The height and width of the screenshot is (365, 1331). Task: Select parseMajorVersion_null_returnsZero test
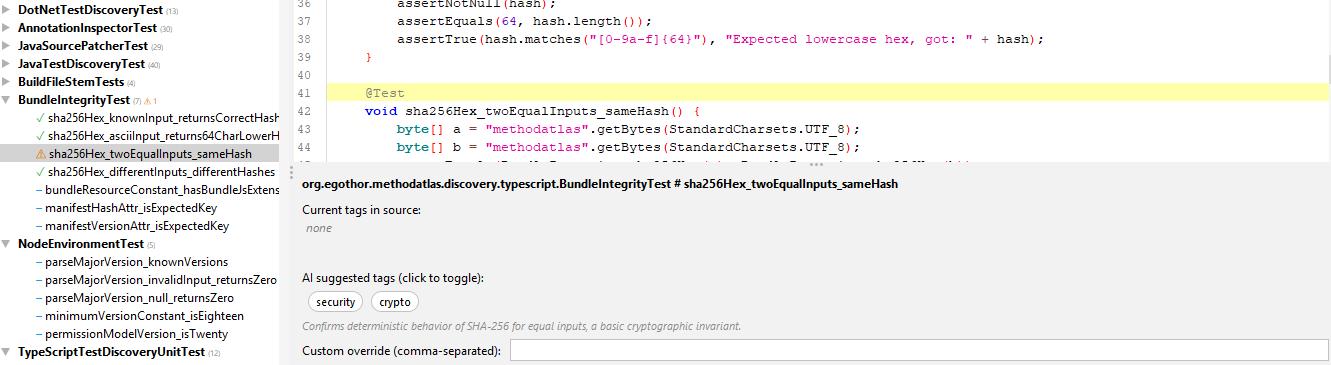tap(140, 298)
